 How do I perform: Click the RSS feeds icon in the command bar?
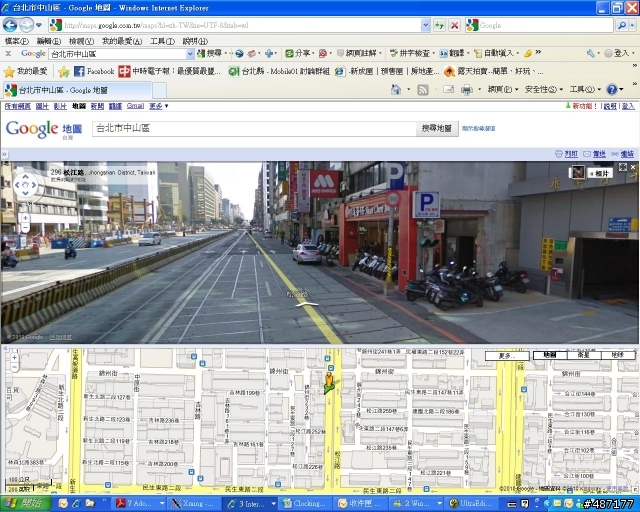[x=423, y=89]
